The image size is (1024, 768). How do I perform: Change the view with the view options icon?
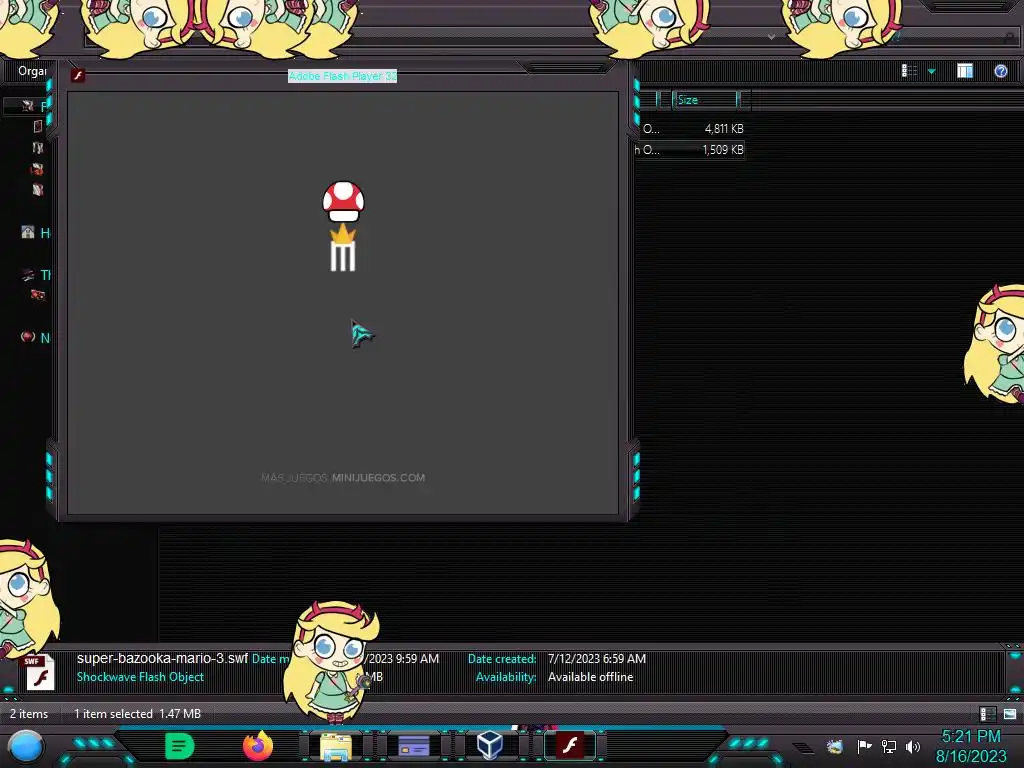(909, 71)
